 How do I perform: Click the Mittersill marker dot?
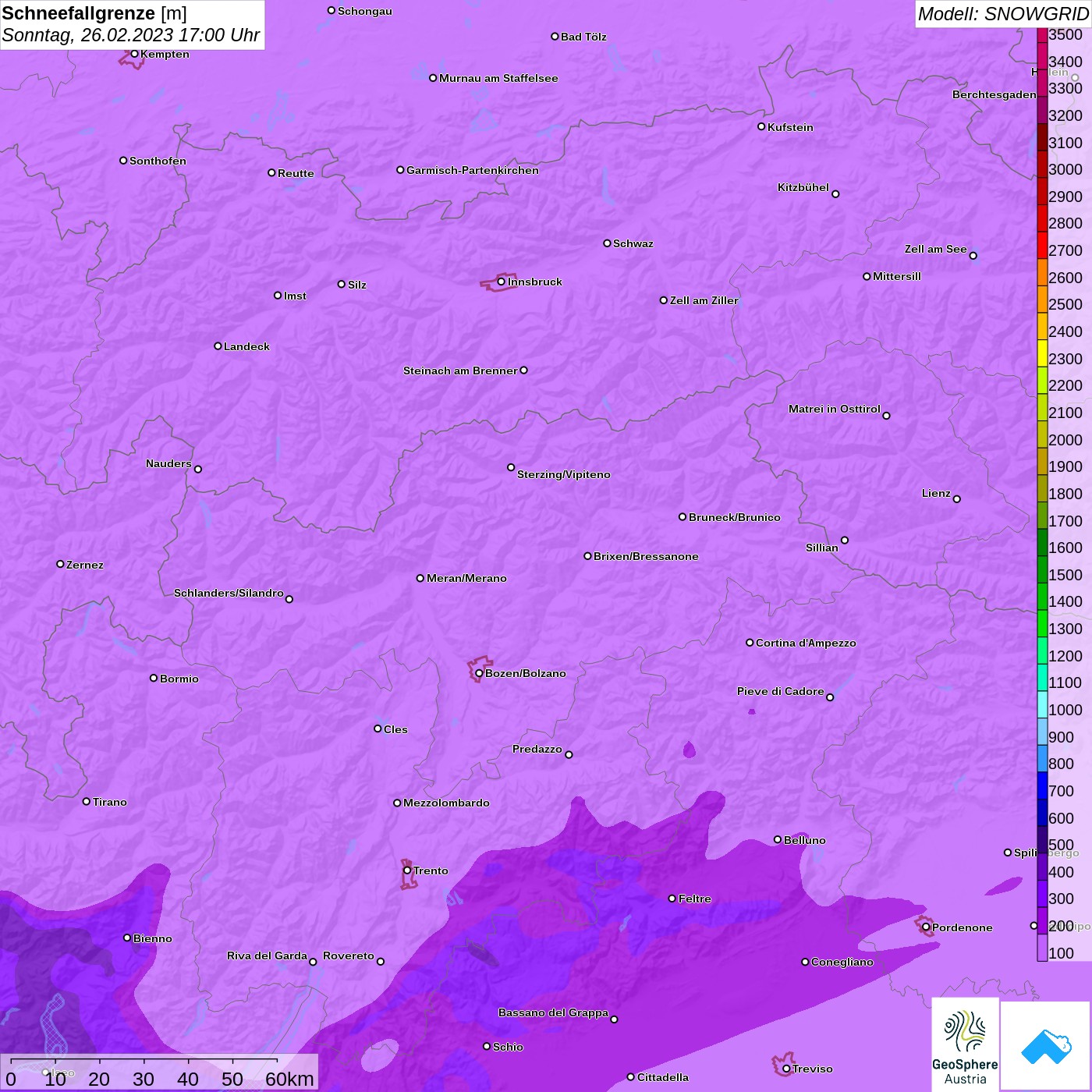tap(867, 276)
